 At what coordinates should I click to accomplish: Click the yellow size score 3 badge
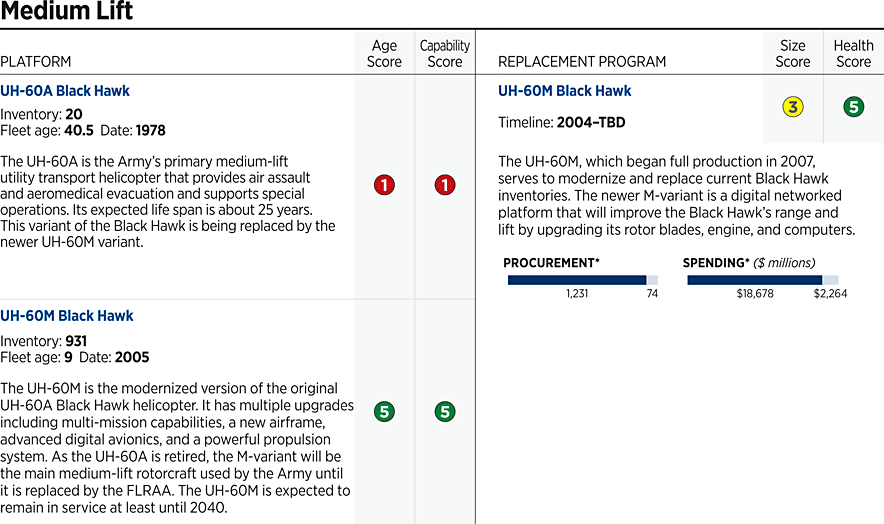[x=793, y=107]
